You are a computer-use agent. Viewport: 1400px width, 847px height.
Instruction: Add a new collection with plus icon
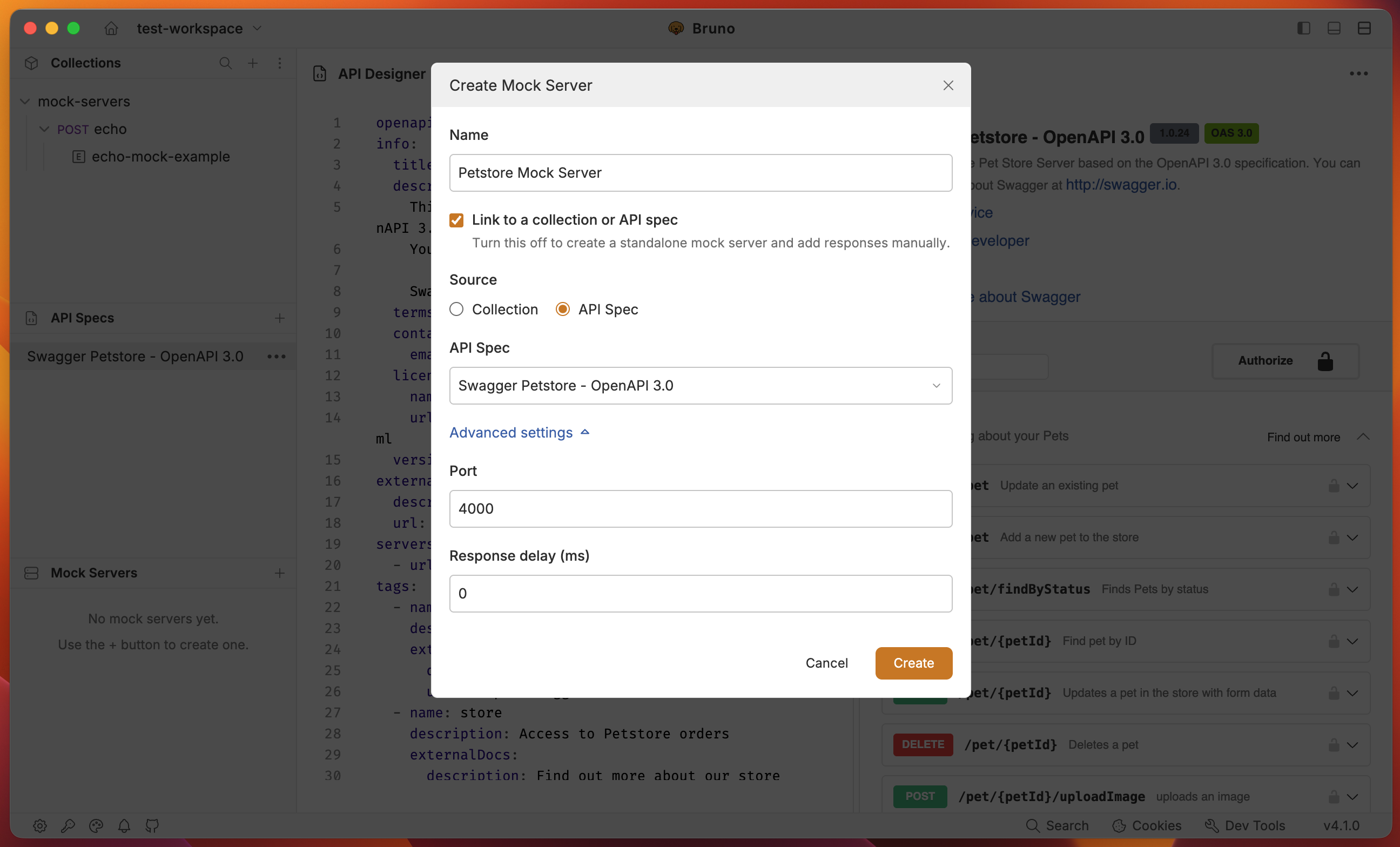click(252, 63)
